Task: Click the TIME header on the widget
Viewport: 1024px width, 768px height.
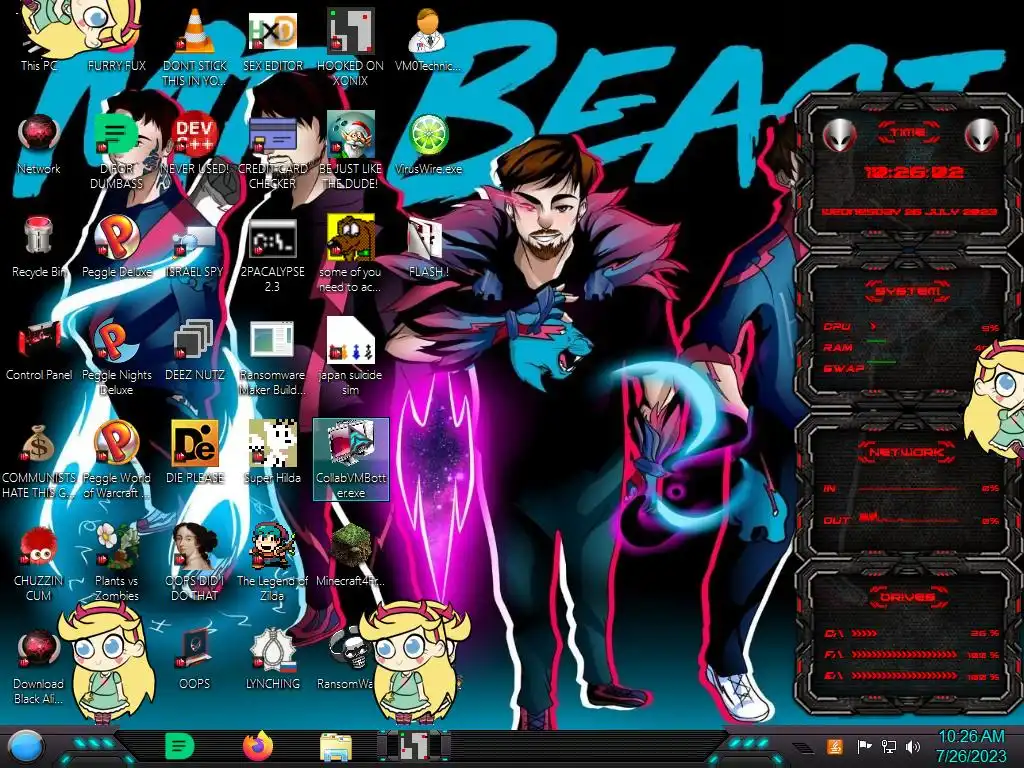Action: (908, 133)
